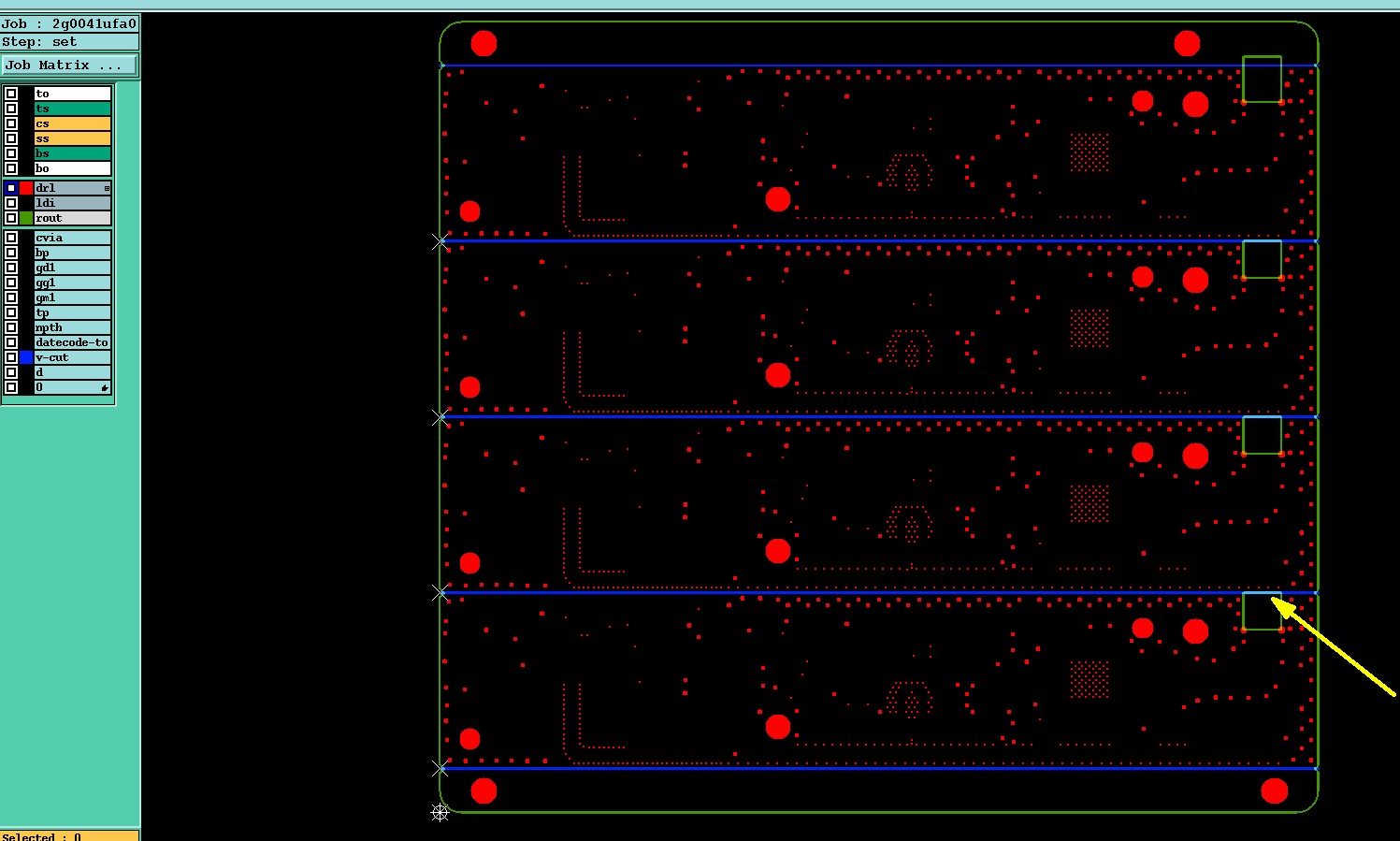Select the 'gm1' layer name
The height and width of the screenshot is (841, 1400).
click(73, 297)
